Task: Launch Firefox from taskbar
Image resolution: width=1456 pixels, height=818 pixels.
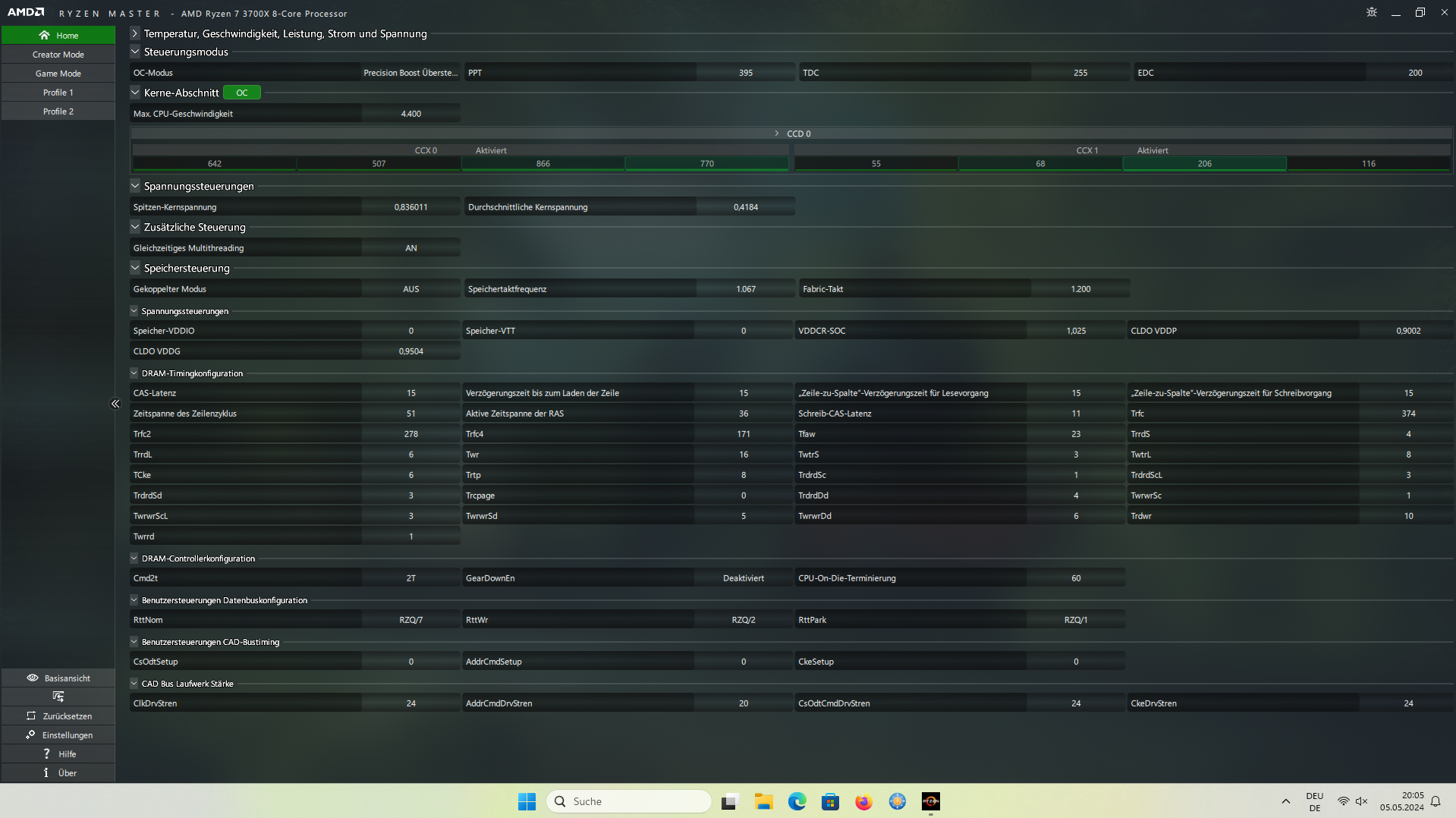Action: pos(863,801)
